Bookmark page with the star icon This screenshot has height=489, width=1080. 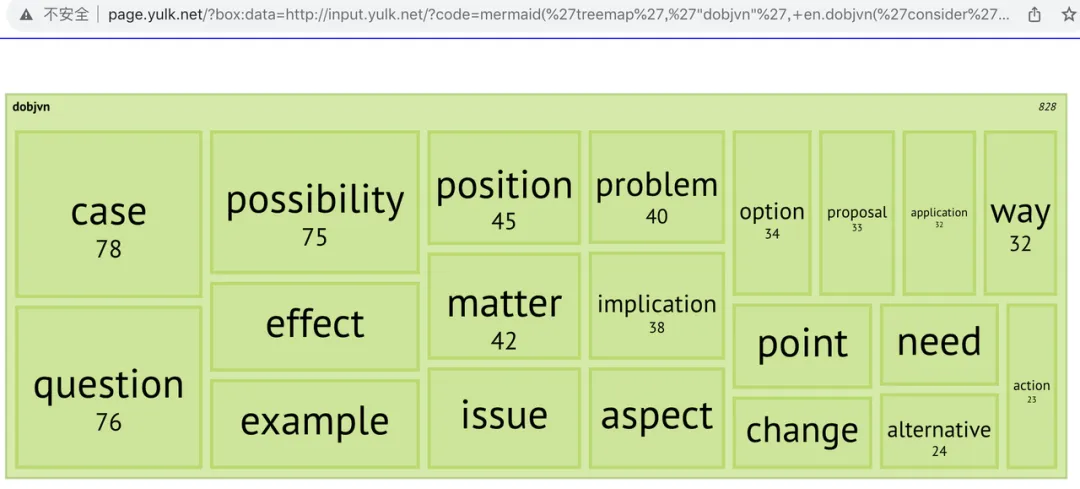tap(1068, 15)
